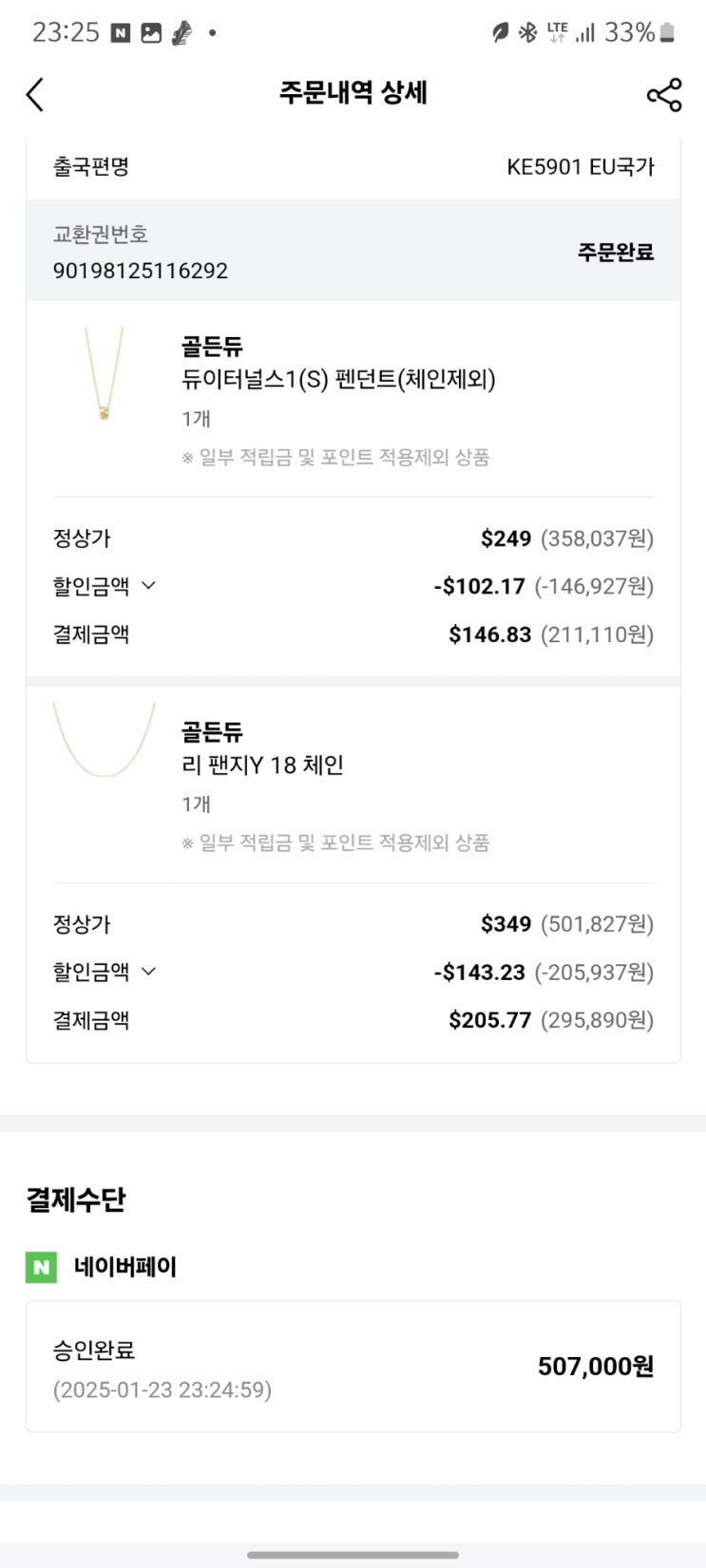
Task: Expand 할인금액 details for the pendant
Action: pyautogui.click(x=148, y=586)
